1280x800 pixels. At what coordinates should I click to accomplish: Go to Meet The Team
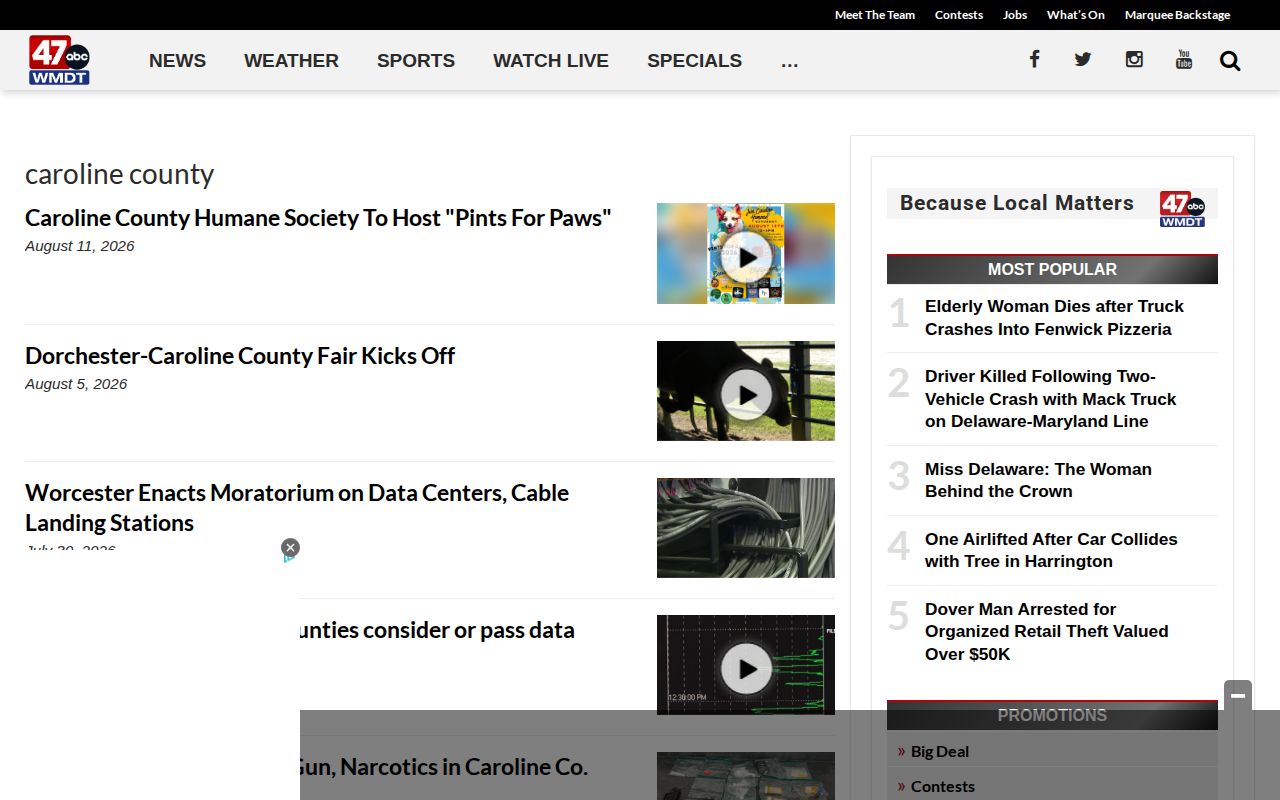[875, 15]
